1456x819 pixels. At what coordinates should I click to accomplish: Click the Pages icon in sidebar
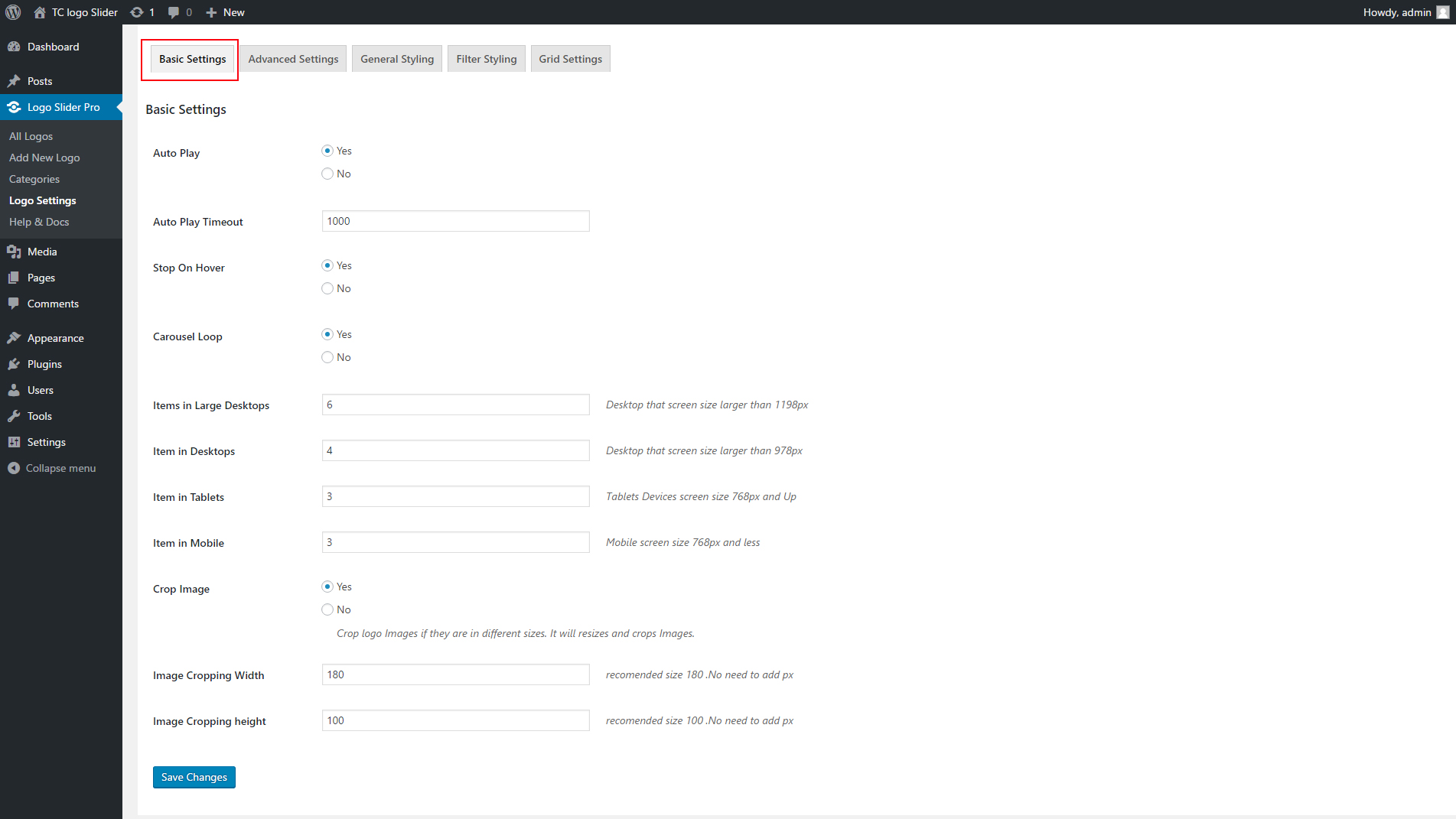tap(14, 278)
